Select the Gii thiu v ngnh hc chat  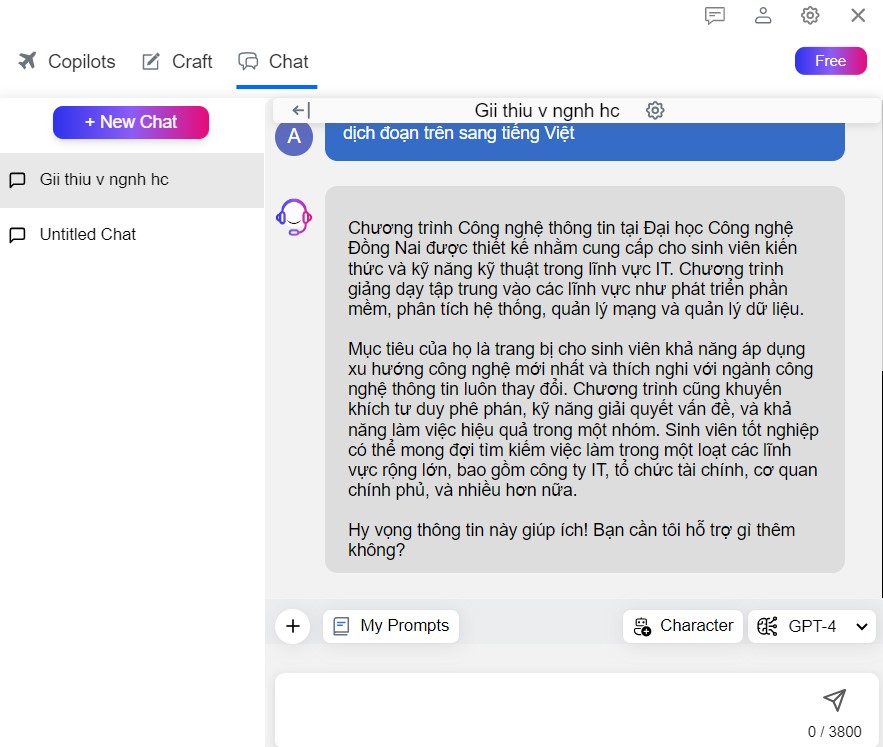coord(104,180)
